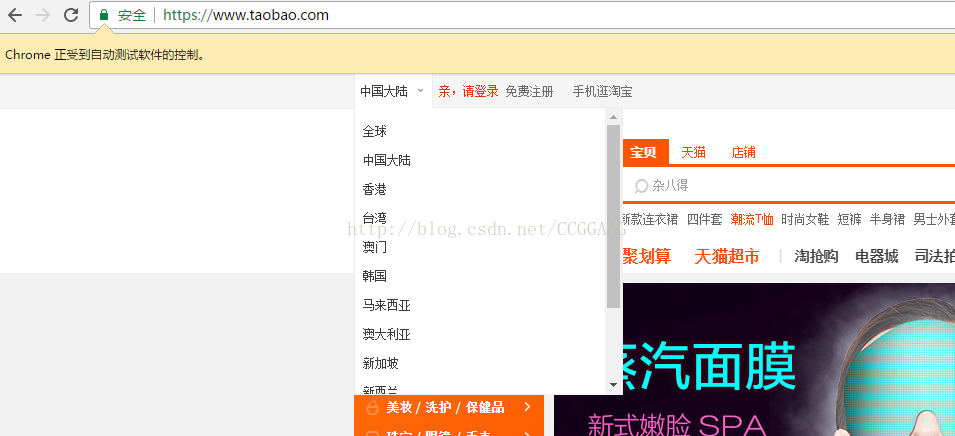Image resolution: width=955 pixels, height=436 pixels.
Task: Click the browser forward arrow
Action: click(43, 15)
